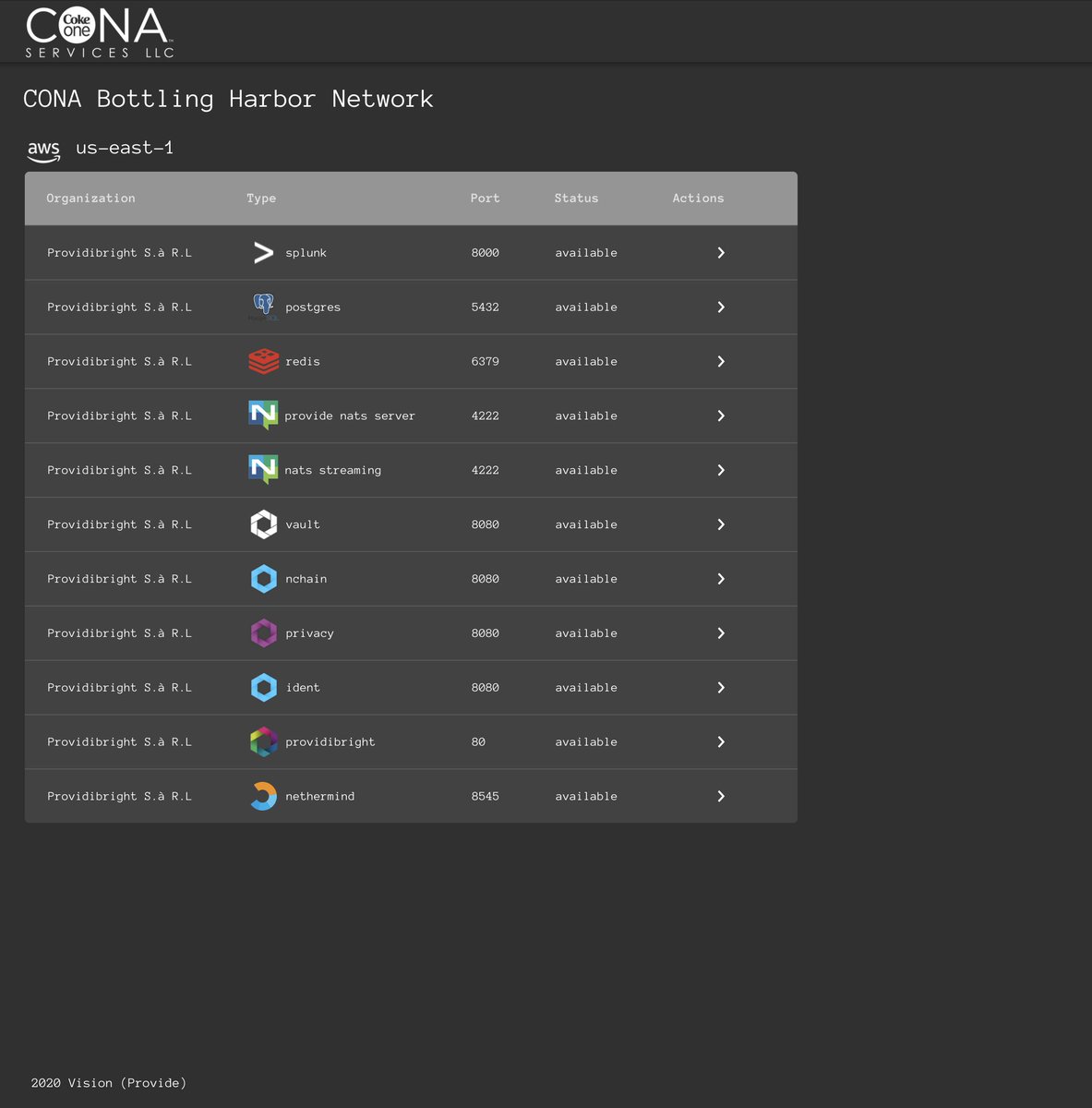Click the splunk chevron icon
This screenshot has width=1092, height=1108.
pyautogui.click(x=263, y=252)
